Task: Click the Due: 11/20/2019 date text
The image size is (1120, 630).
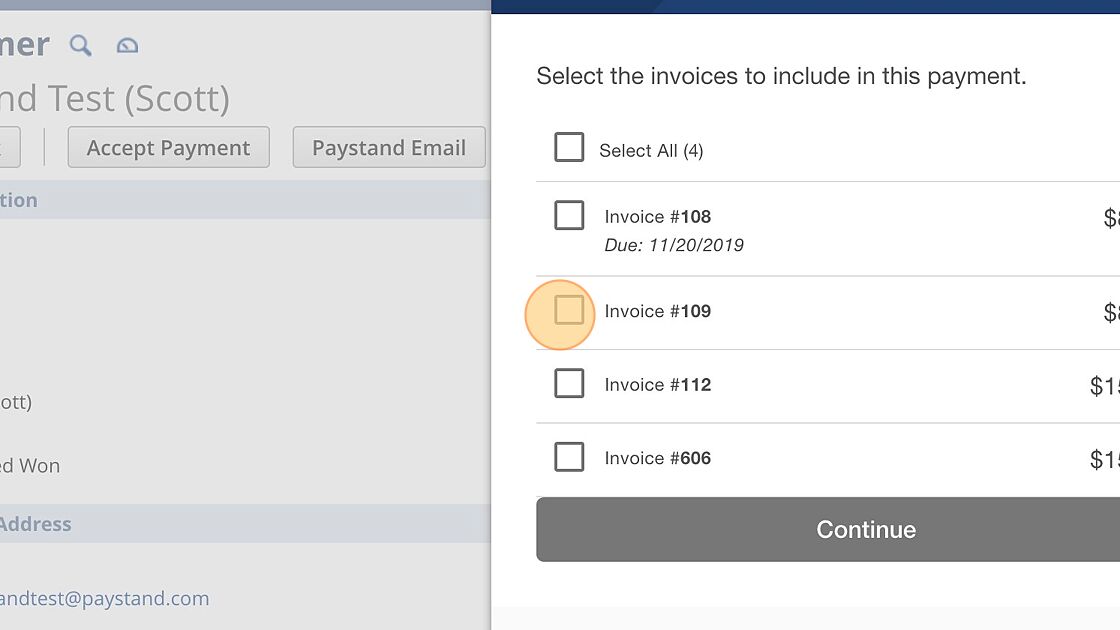Action: click(674, 245)
